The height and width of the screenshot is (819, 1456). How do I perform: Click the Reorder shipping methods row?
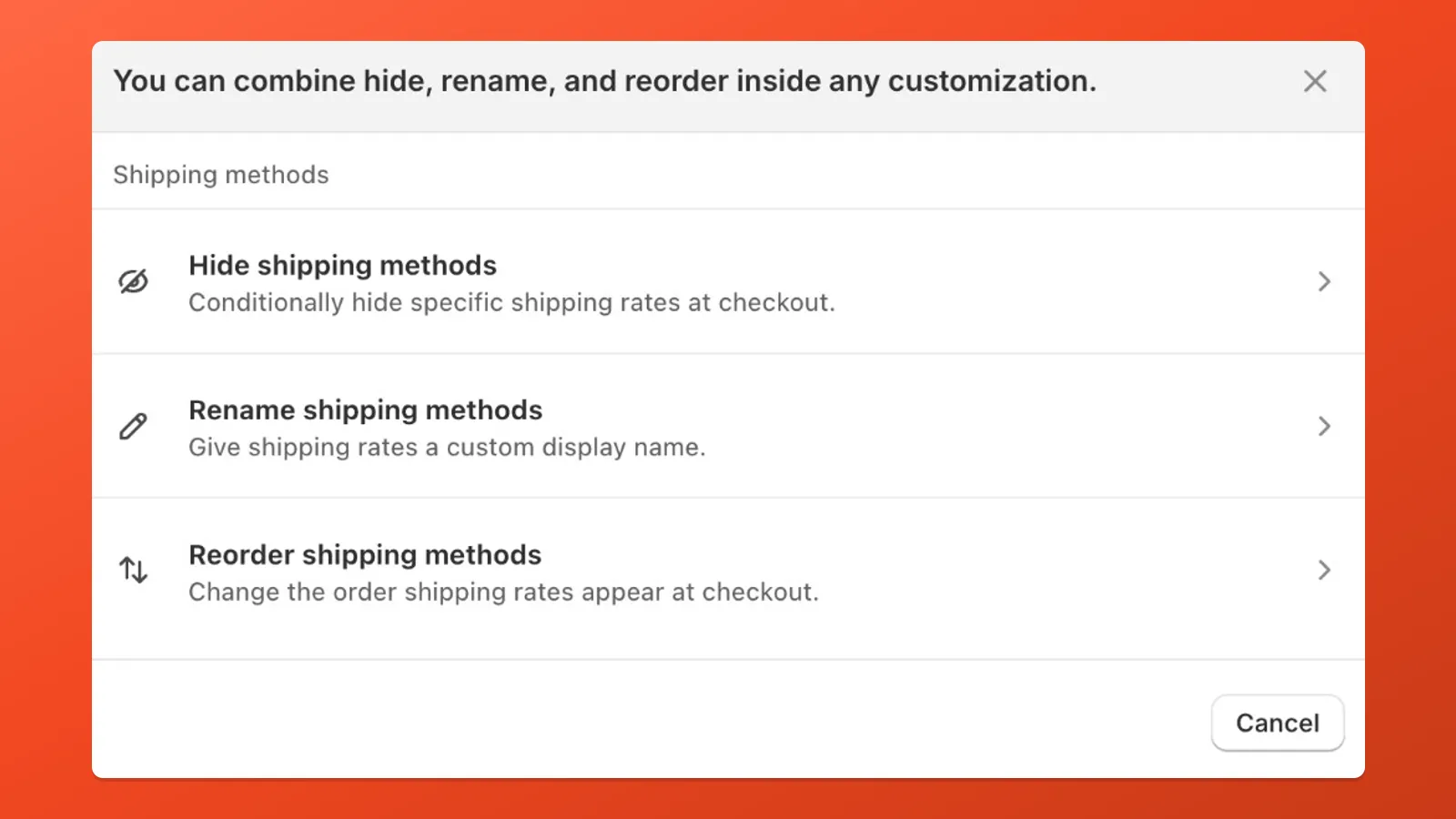click(x=365, y=554)
